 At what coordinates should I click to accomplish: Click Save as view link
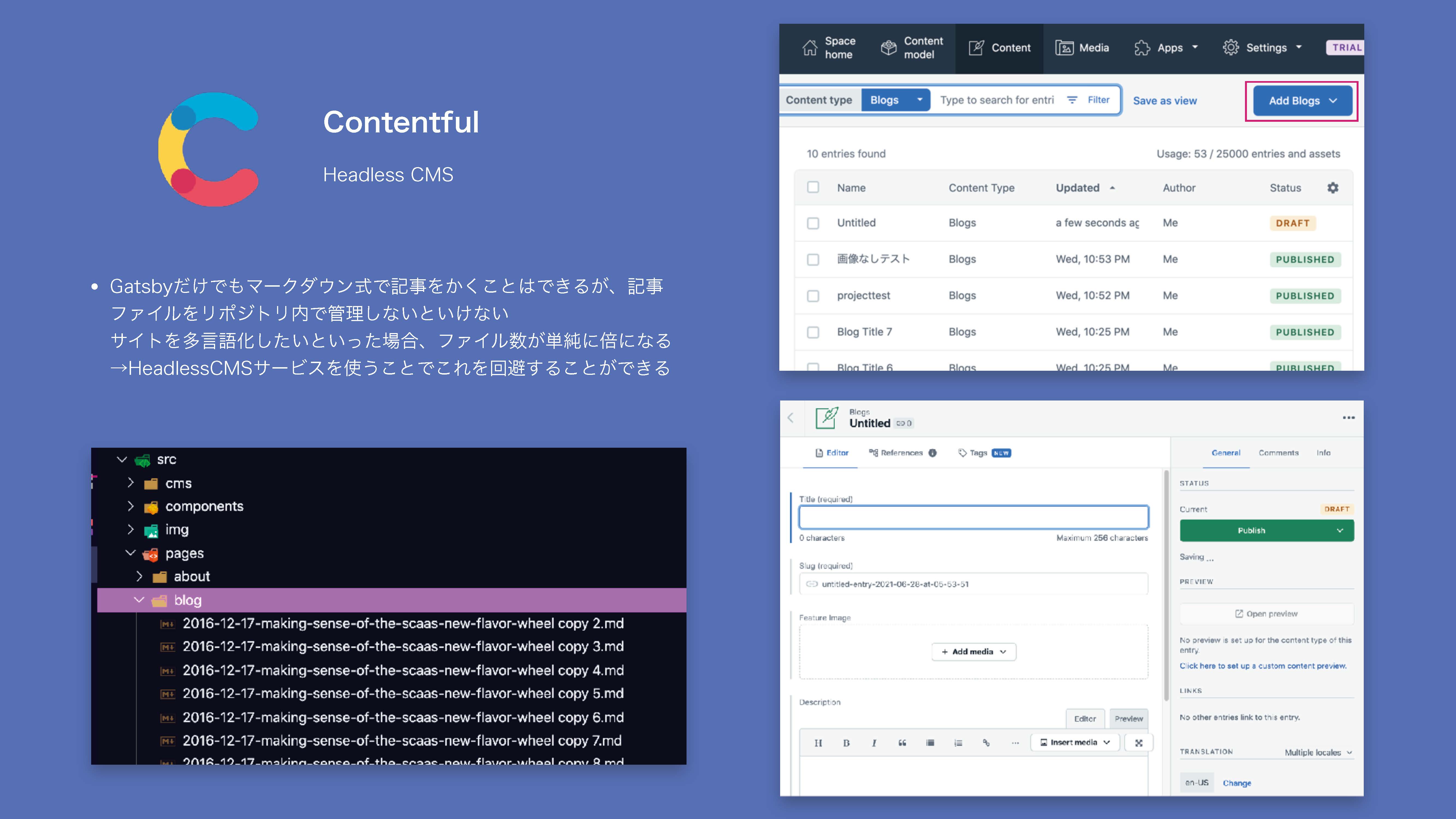[1165, 101]
